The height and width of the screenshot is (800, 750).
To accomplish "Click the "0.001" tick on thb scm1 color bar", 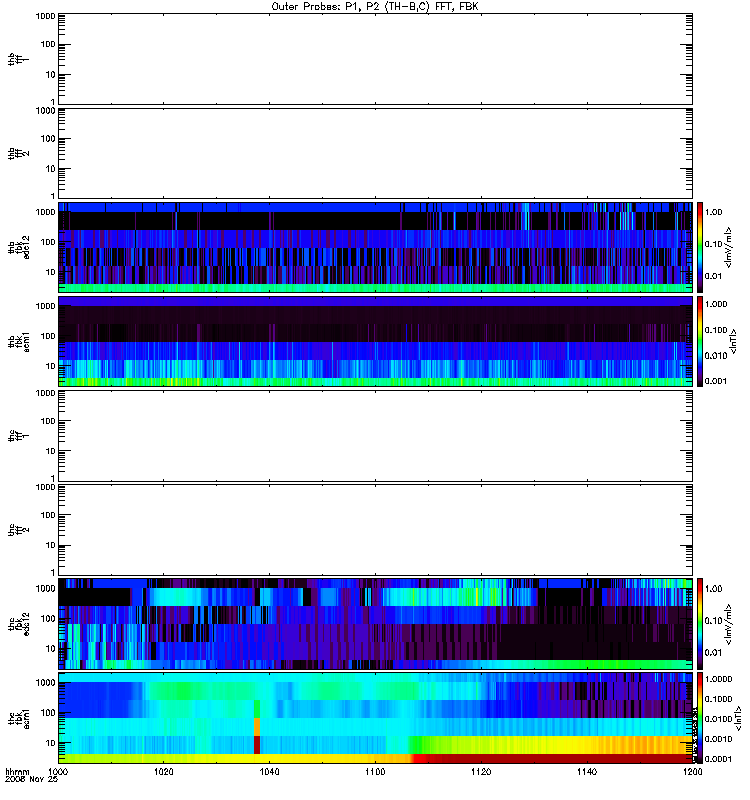I will click(716, 381).
